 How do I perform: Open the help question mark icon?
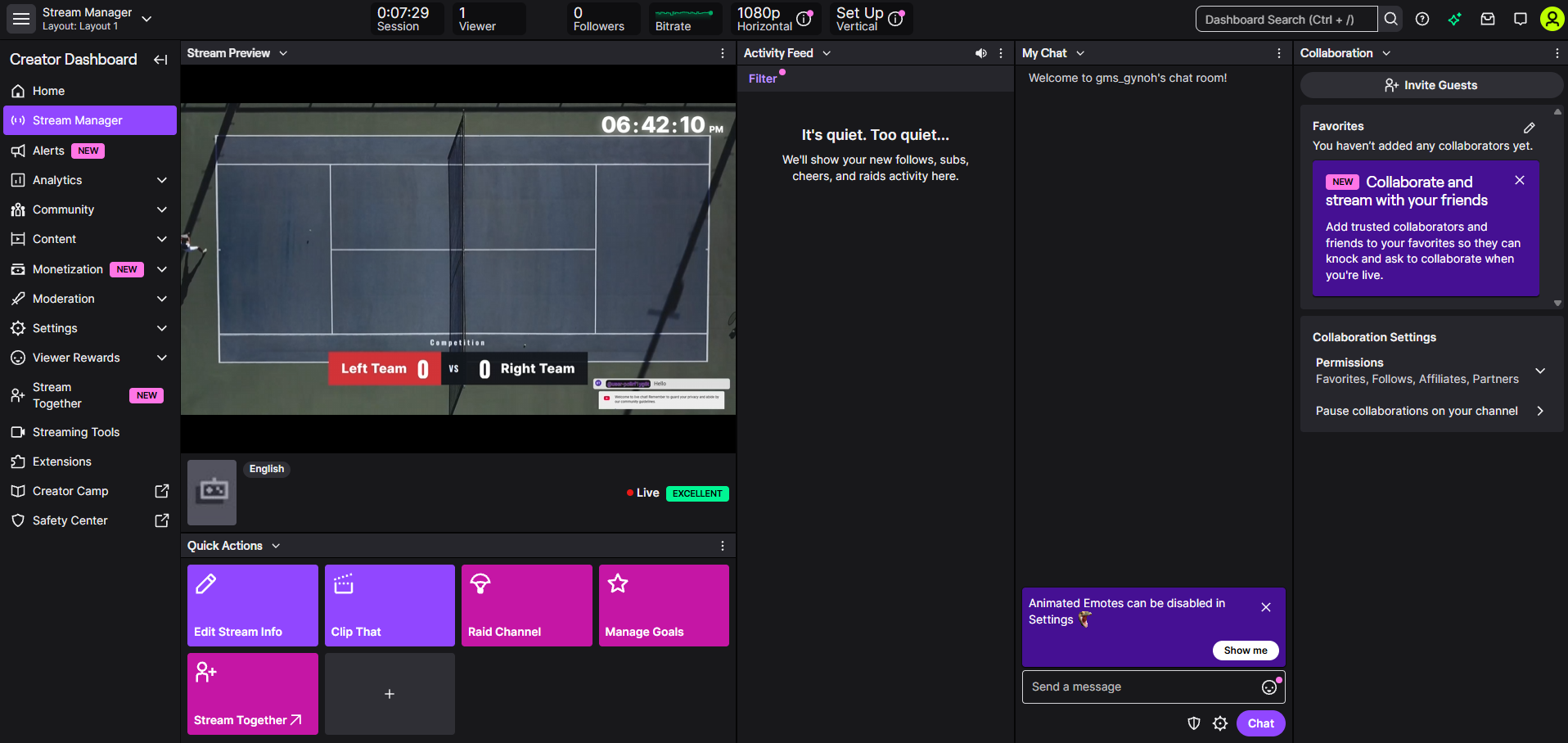point(1422,19)
